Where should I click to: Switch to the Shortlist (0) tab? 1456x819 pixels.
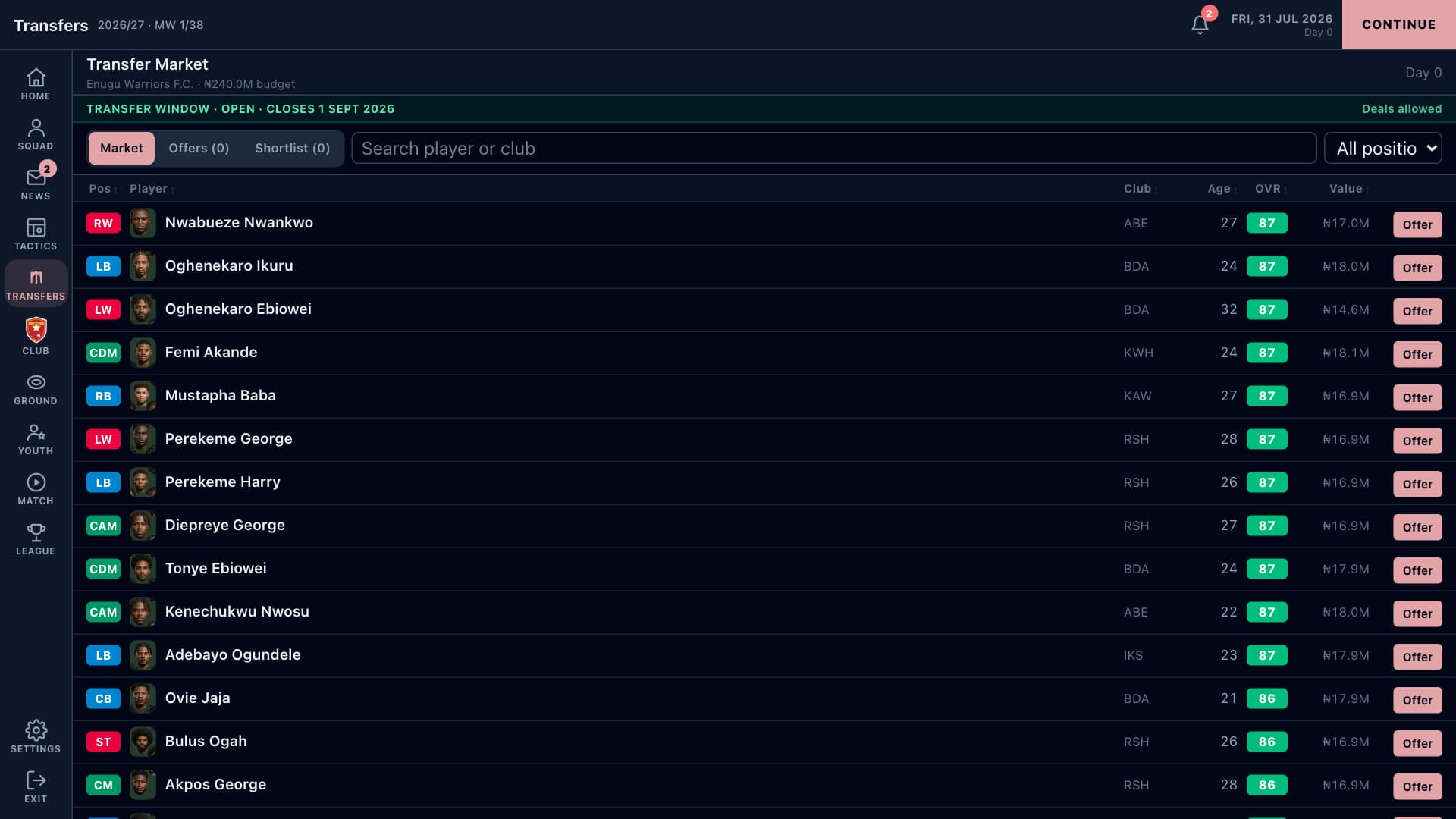[x=292, y=148]
